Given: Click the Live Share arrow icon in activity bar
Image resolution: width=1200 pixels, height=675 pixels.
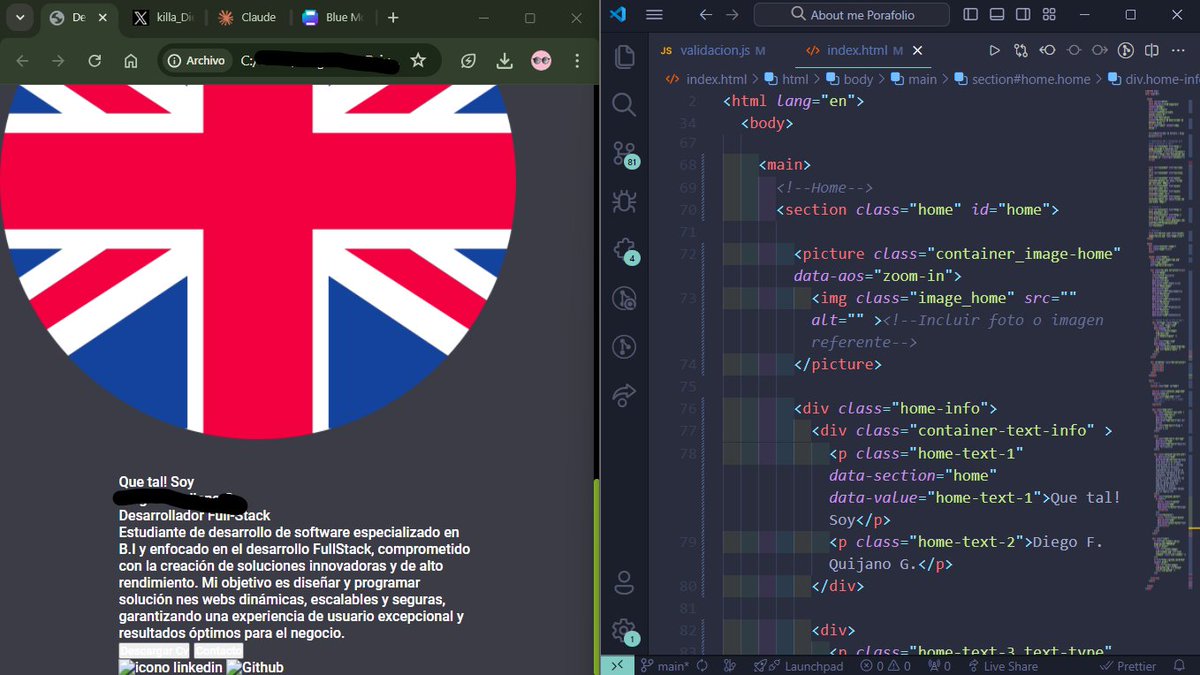Looking at the screenshot, I should point(625,395).
